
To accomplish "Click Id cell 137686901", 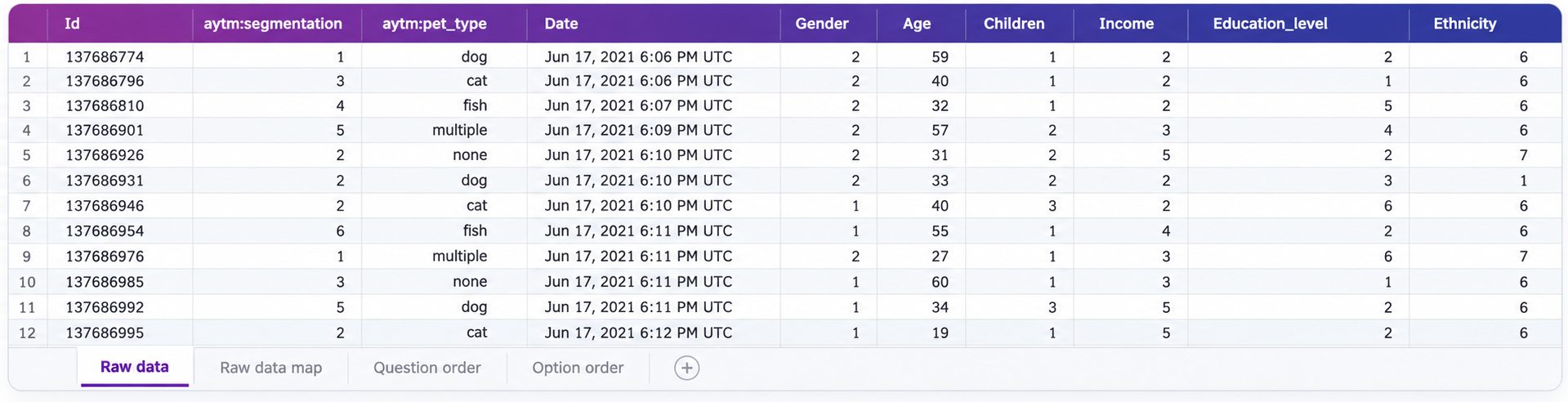I will click(x=105, y=131).
